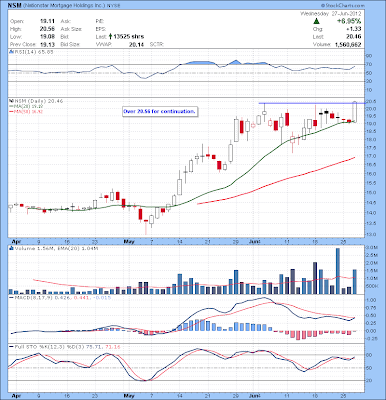386x400 pixels.
Task: Click the NSM (Daily) candlestick legend icon
Action: (11, 101)
